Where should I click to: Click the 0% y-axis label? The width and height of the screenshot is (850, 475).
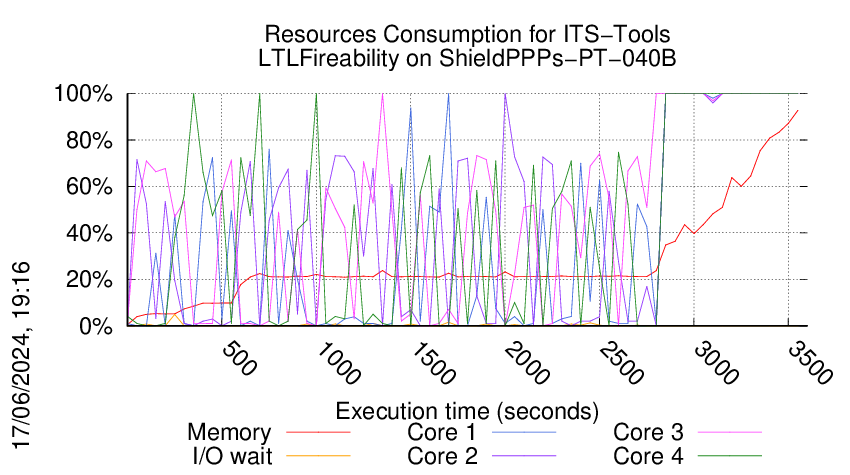[96, 326]
